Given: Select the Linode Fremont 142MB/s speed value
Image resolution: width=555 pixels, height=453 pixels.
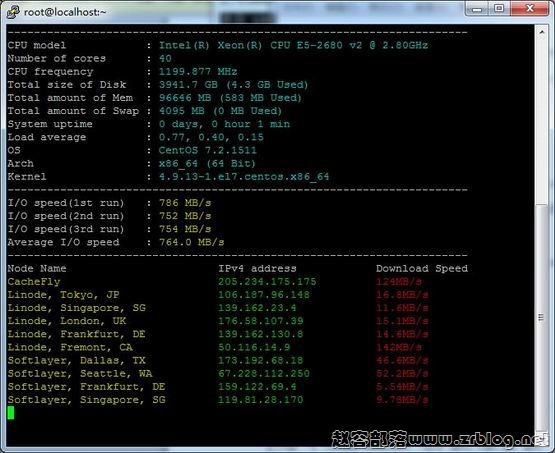Looking at the screenshot, I should click(399, 348).
